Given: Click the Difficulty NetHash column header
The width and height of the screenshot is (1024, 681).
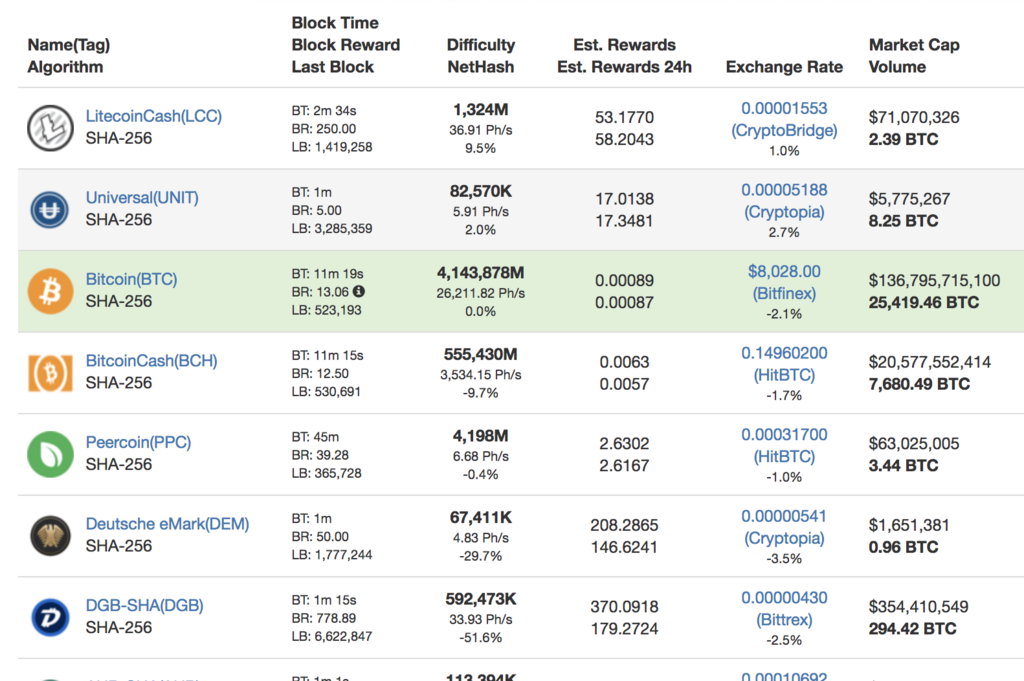Looking at the screenshot, I should [481, 56].
